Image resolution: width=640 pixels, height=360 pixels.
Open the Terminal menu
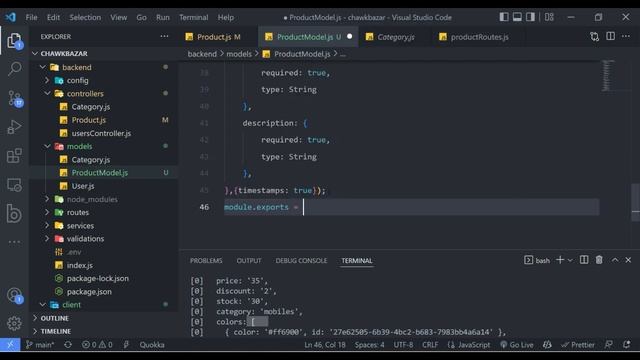tap(193, 17)
